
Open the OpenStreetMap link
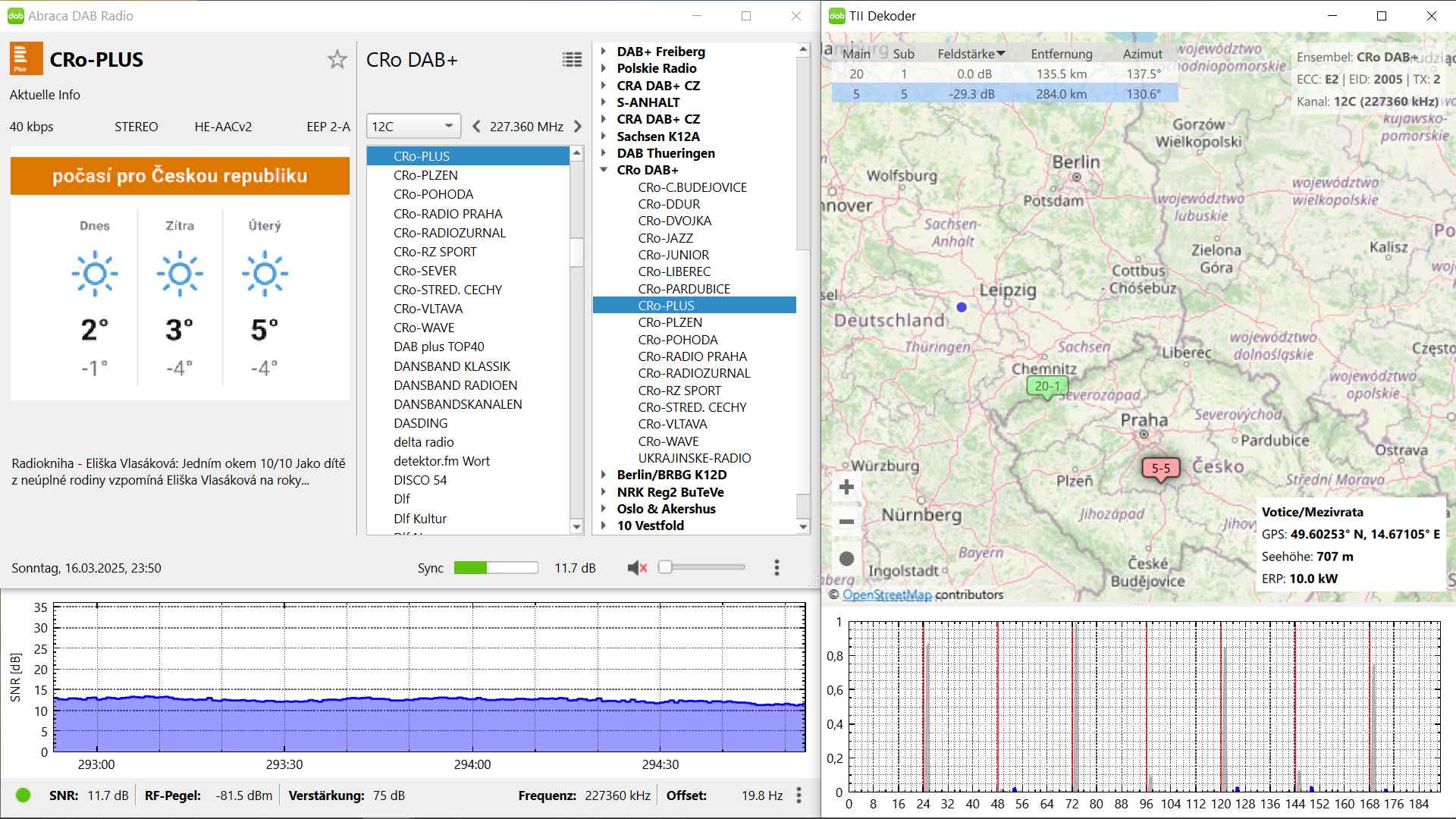(886, 595)
